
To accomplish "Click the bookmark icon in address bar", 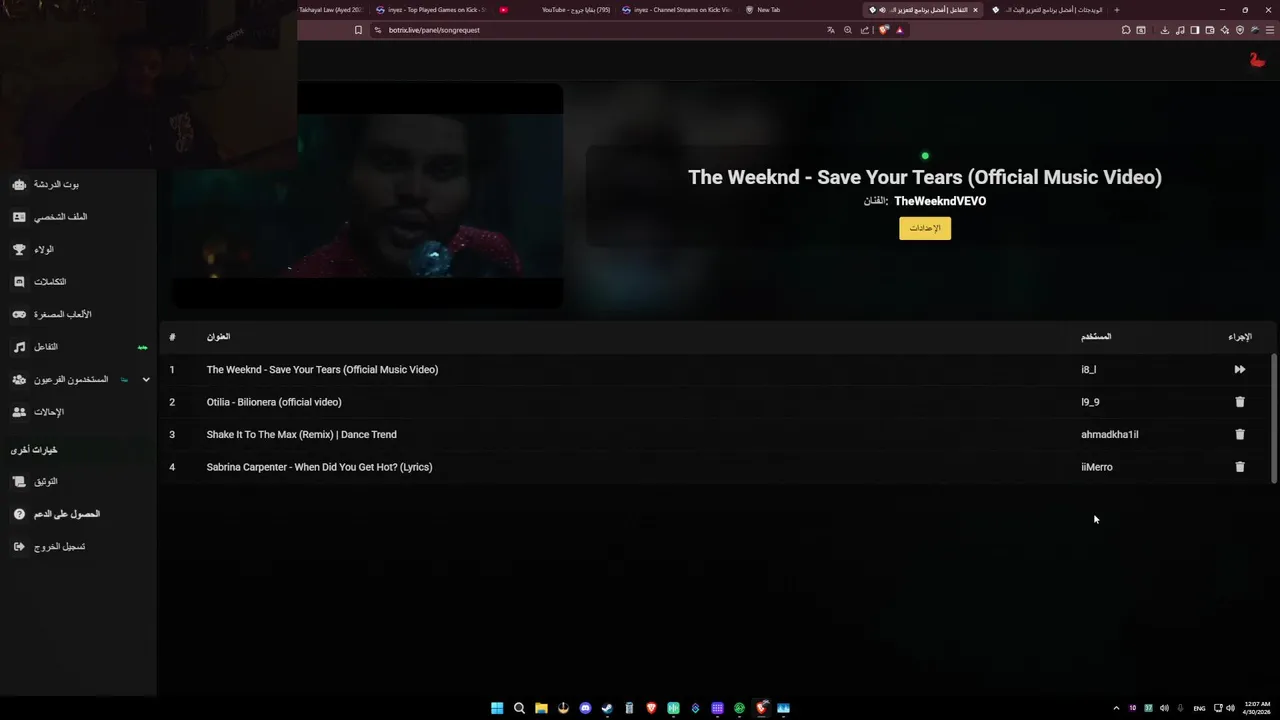I will [358, 30].
